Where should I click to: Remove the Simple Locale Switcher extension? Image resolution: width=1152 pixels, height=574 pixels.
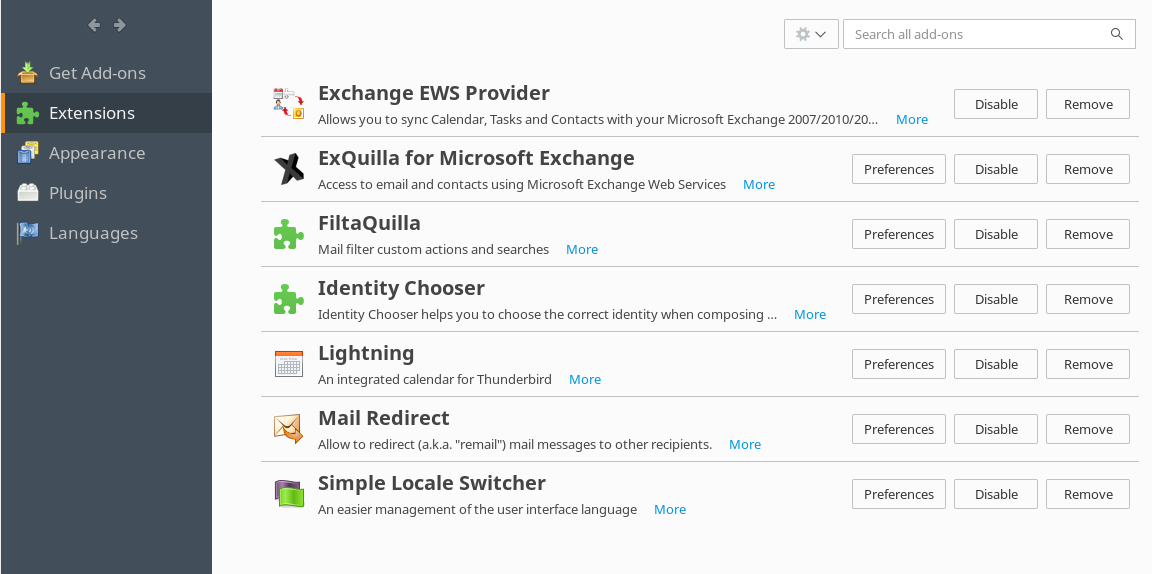(x=1088, y=494)
